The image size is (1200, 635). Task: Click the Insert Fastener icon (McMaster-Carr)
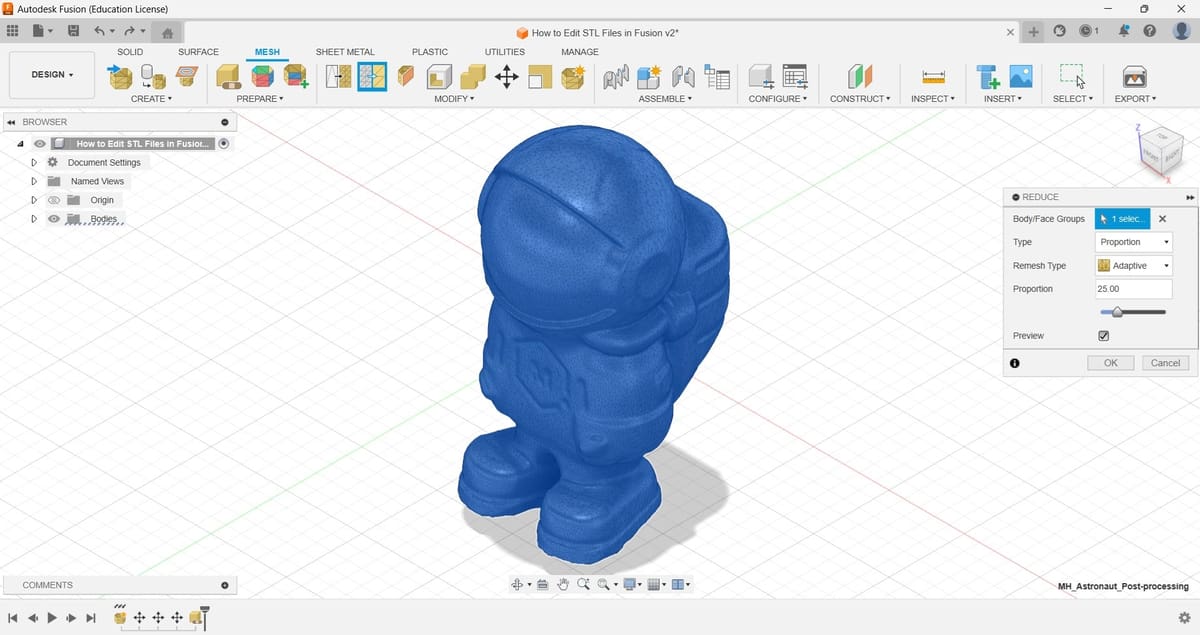click(x=988, y=76)
